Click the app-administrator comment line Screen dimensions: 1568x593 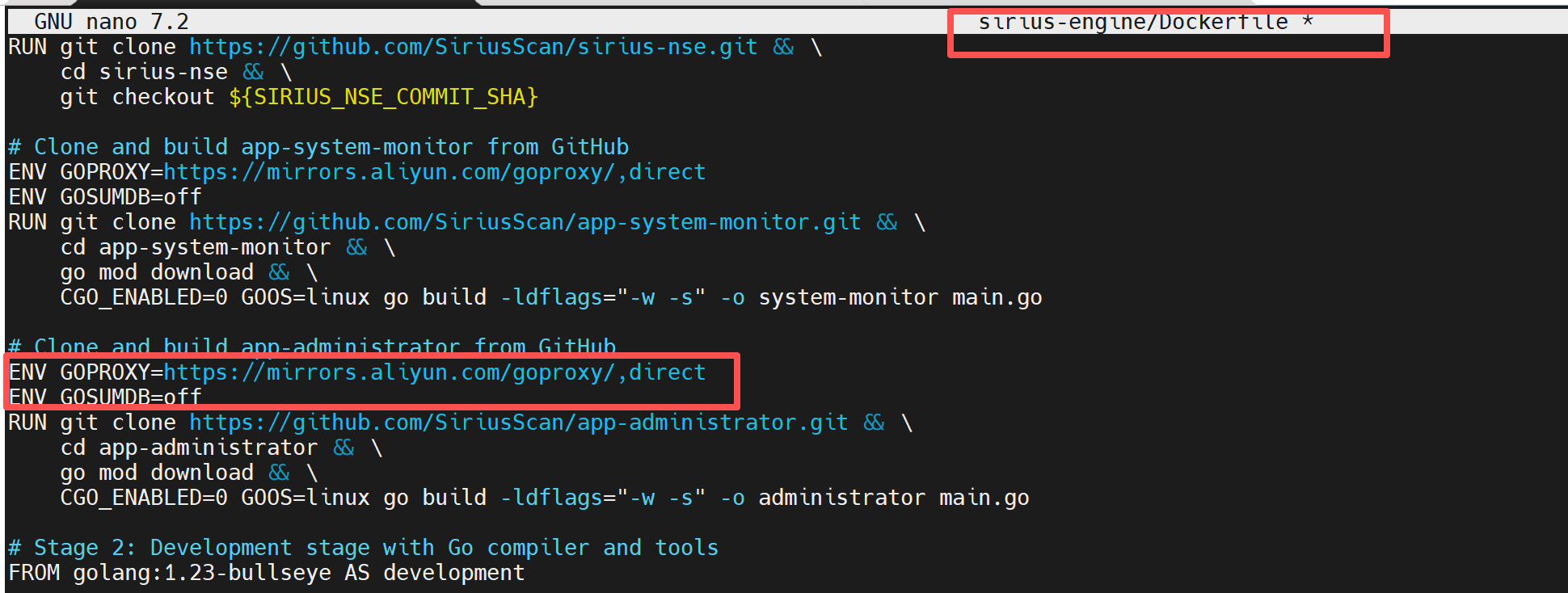[312, 347]
